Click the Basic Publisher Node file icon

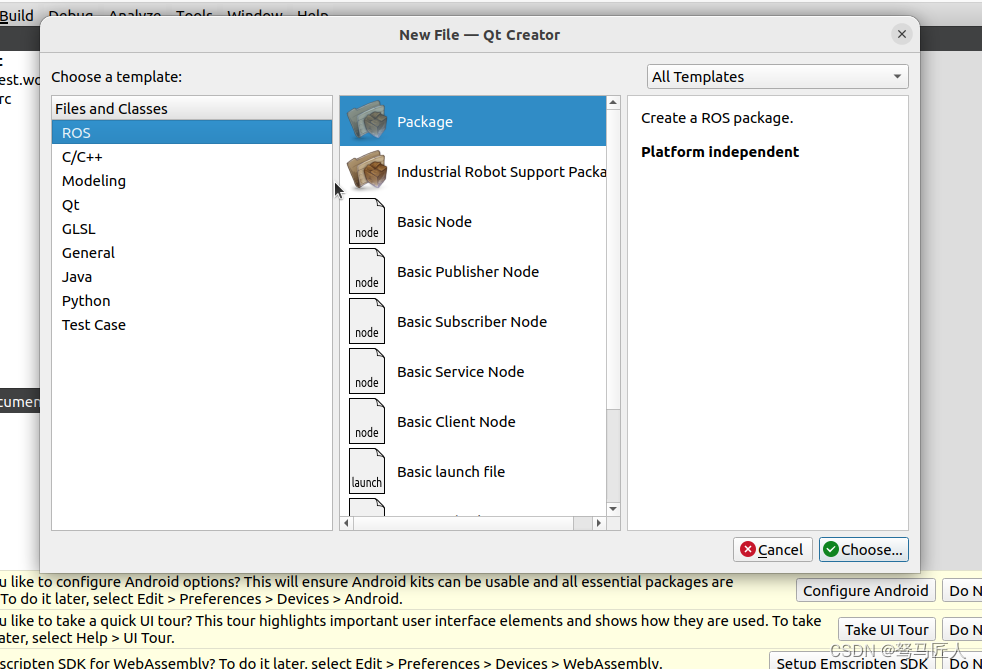367,271
